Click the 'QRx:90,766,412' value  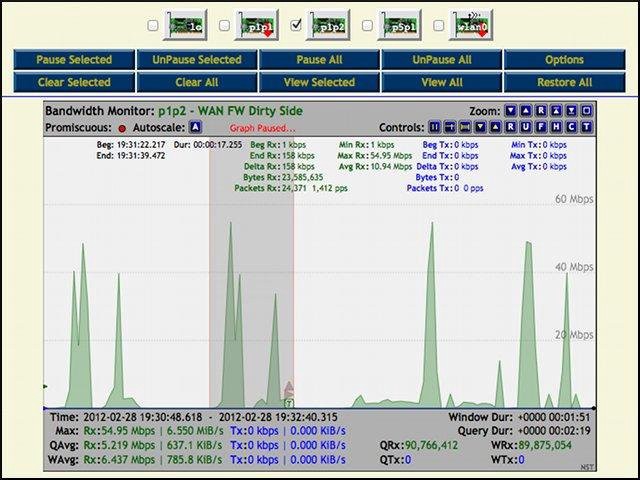click(419, 445)
